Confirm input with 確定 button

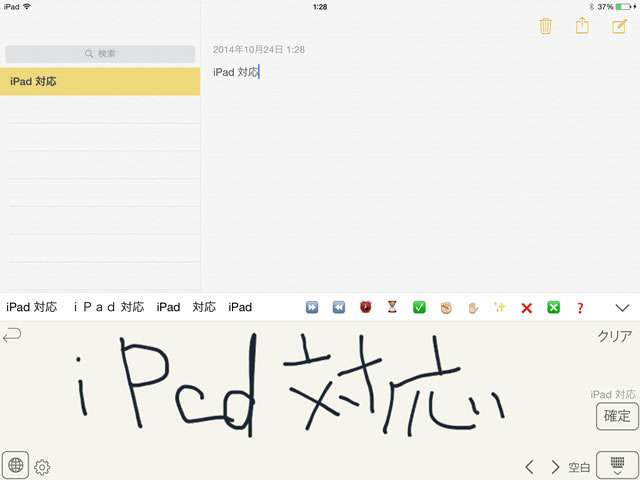(617, 416)
